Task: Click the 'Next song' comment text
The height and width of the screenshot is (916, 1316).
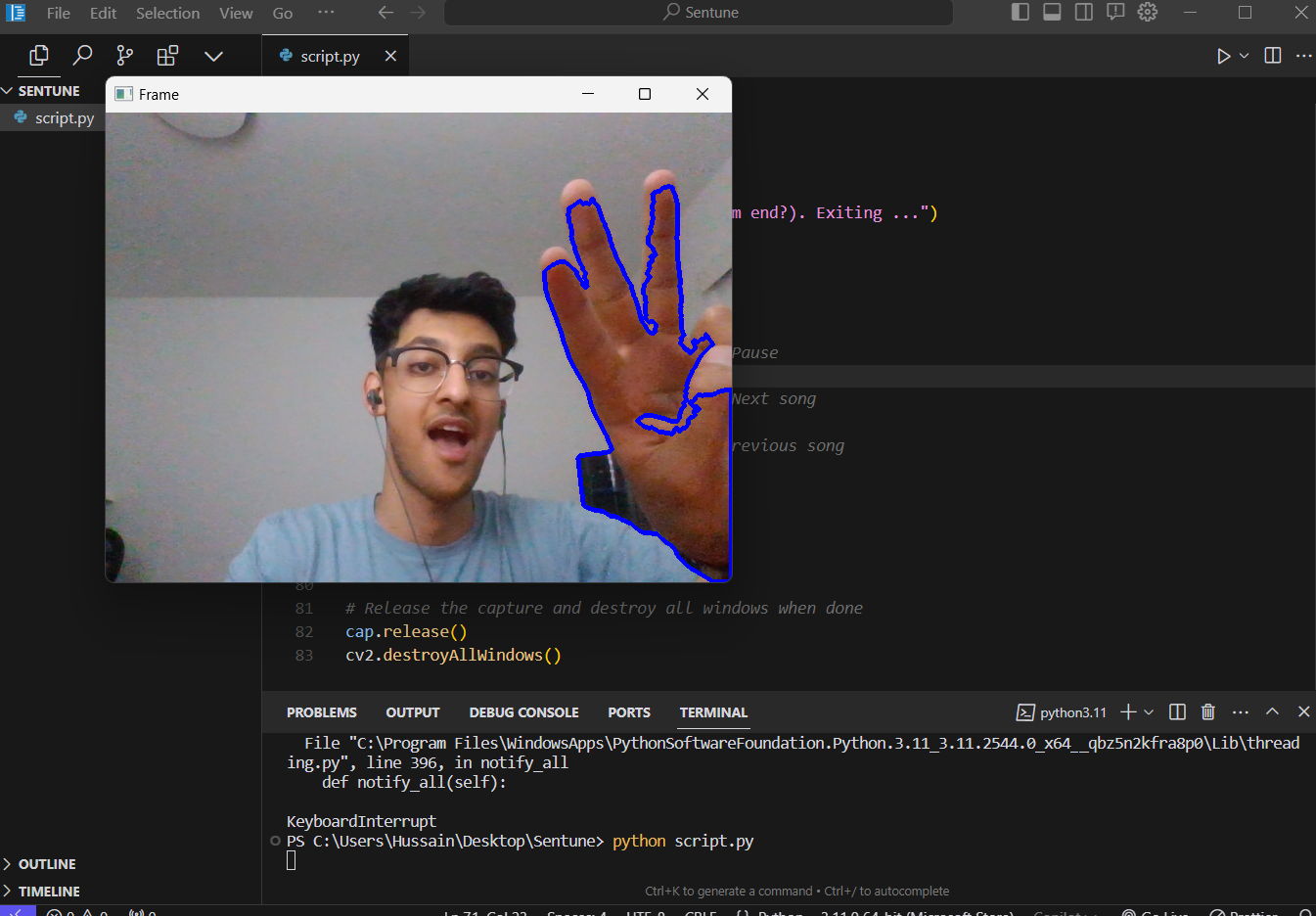Action: point(774,399)
